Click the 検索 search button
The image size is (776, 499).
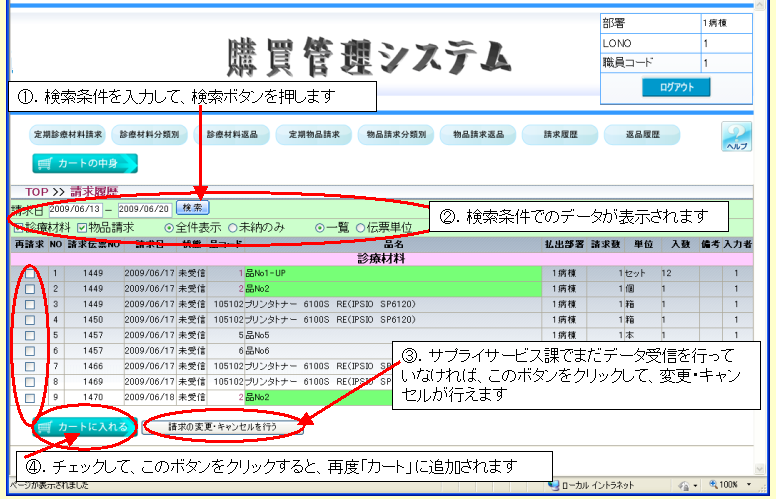pyautogui.click(x=193, y=208)
